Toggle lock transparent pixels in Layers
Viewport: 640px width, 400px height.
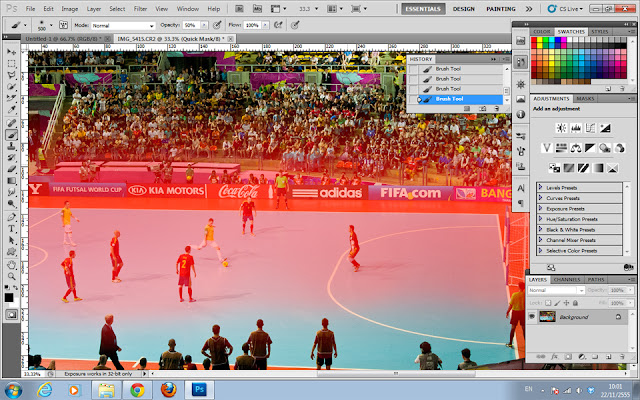tap(548, 303)
